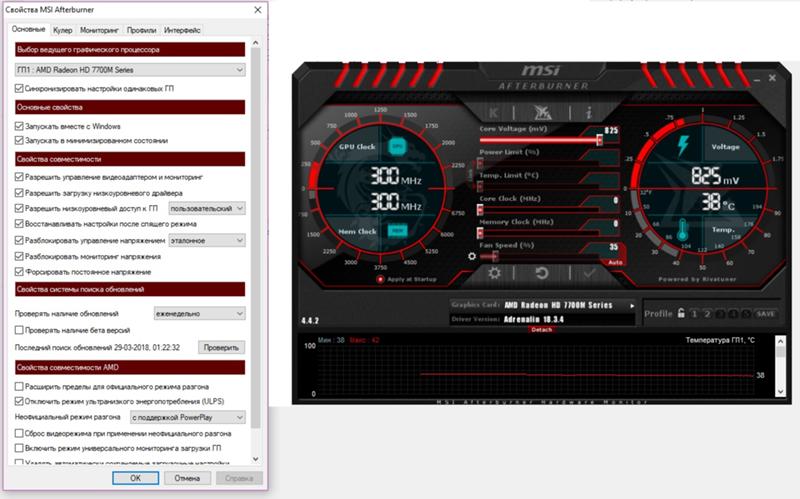Toggle the Auto fan speed button
Image resolution: width=800 pixels, height=499 pixels.
pyautogui.click(x=616, y=262)
